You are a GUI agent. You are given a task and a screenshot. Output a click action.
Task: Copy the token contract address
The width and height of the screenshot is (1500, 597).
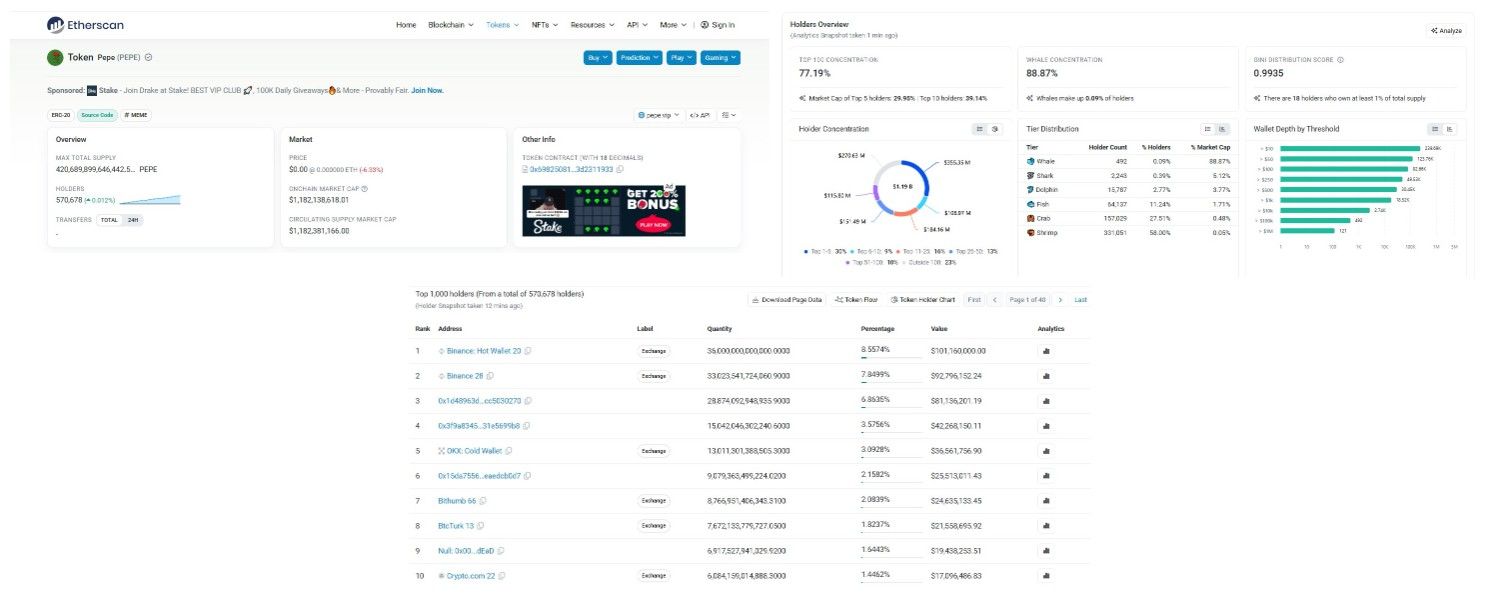tap(620, 170)
